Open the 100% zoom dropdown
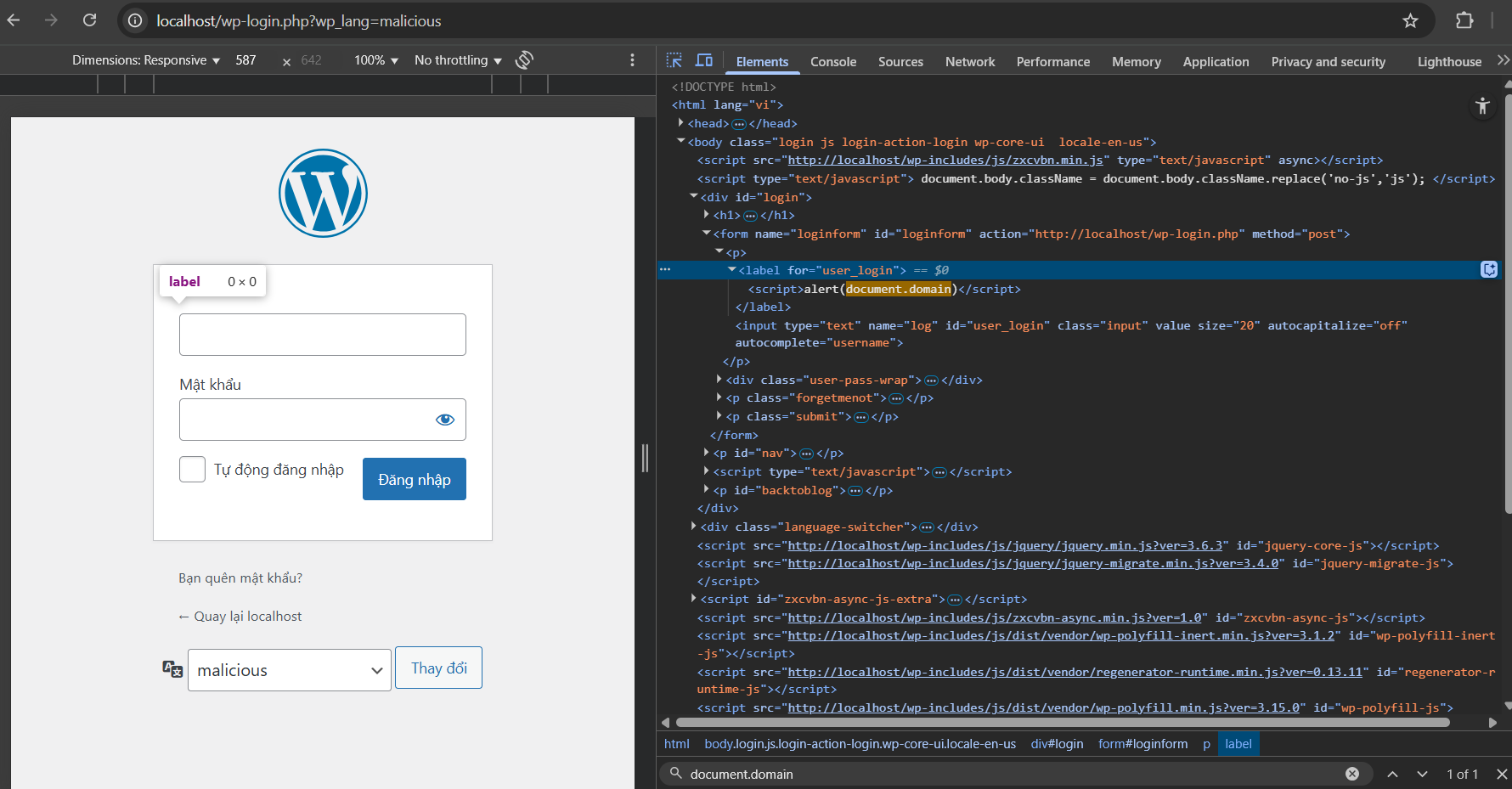Viewport: 1512px width, 789px height. point(376,60)
